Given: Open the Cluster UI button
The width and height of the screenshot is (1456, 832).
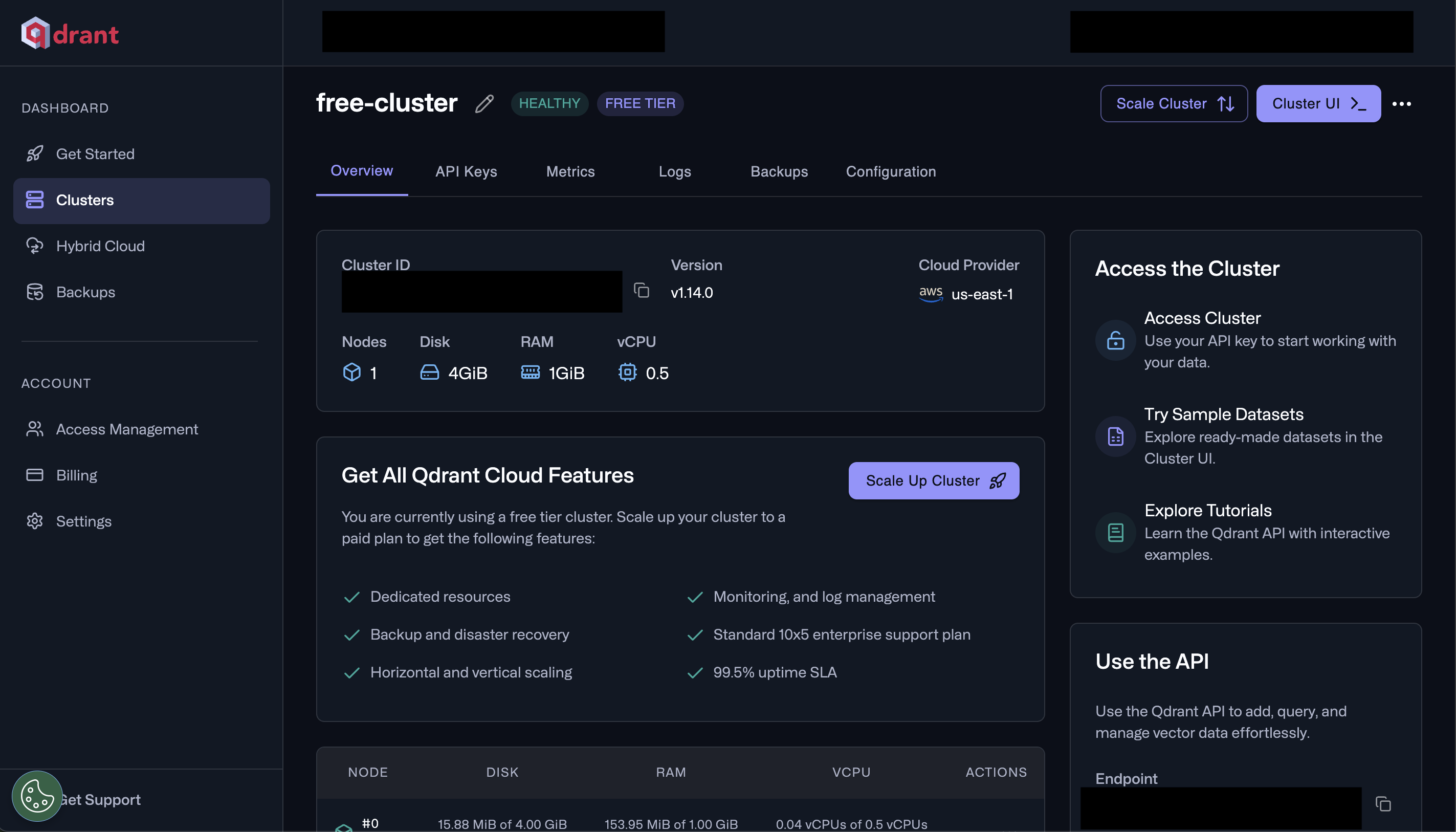Looking at the screenshot, I should coord(1318,103).
